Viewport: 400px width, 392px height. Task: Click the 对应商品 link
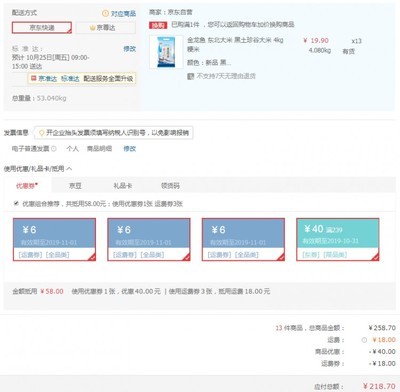click(x=123, y=13)
